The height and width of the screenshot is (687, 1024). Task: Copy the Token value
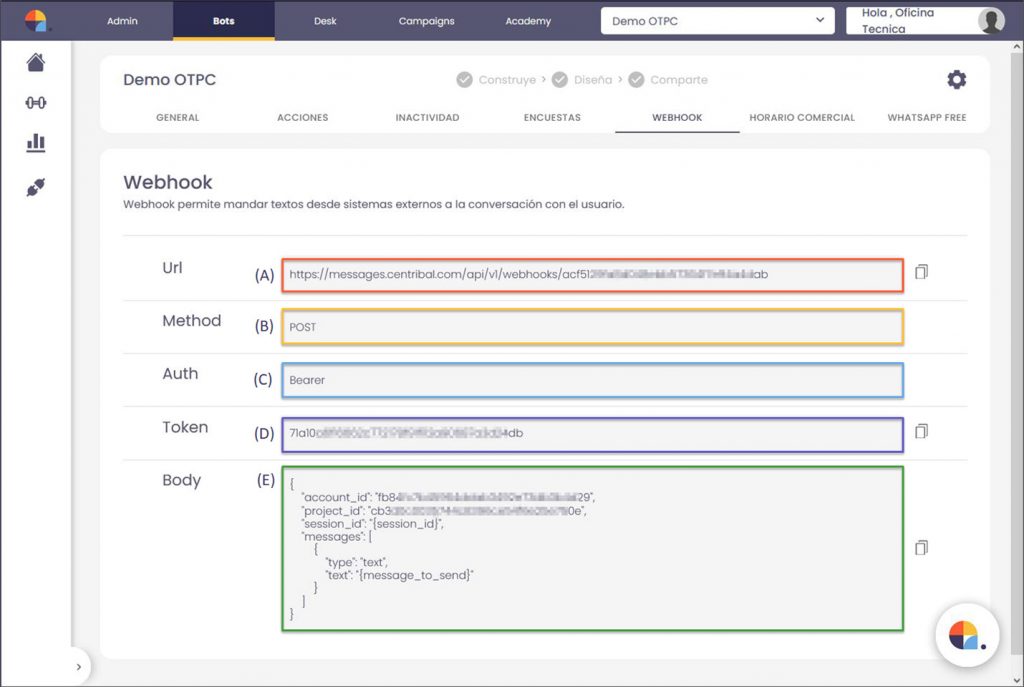[921, 432]
